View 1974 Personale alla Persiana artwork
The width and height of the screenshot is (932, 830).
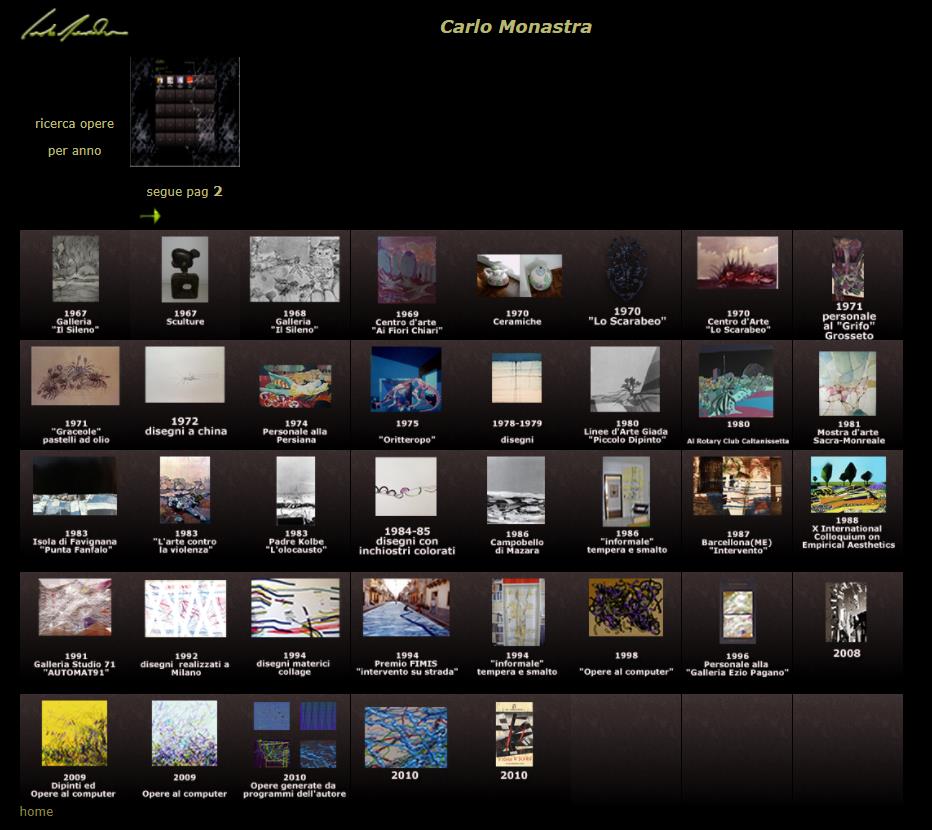[x=295, y=386]
